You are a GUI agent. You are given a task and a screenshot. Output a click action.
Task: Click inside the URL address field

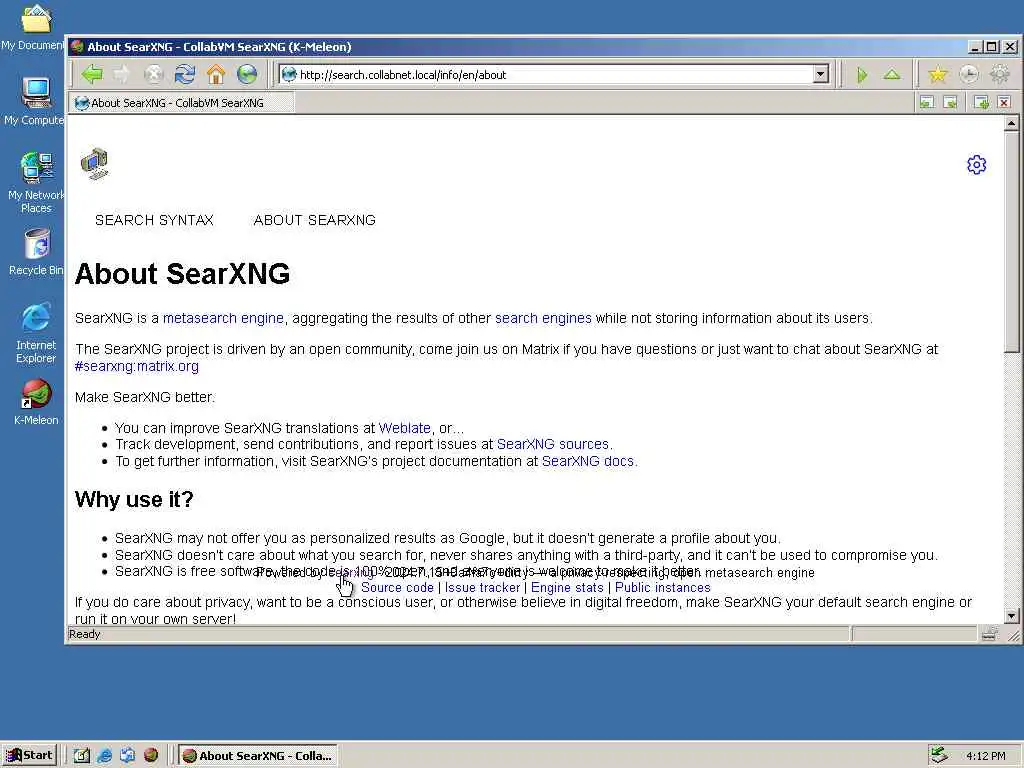tap(555, 74)
